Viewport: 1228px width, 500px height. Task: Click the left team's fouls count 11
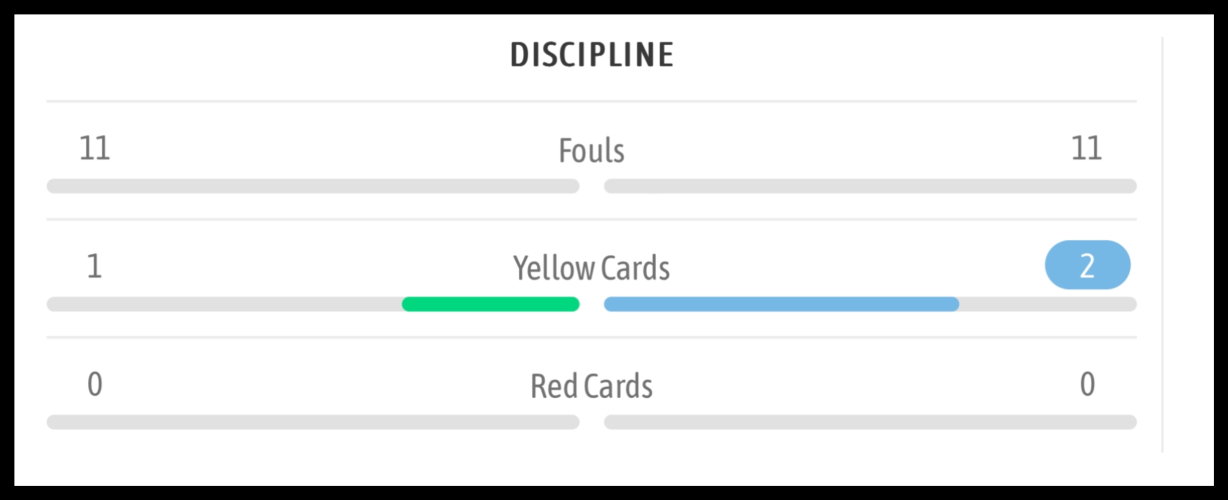[95, 149]
